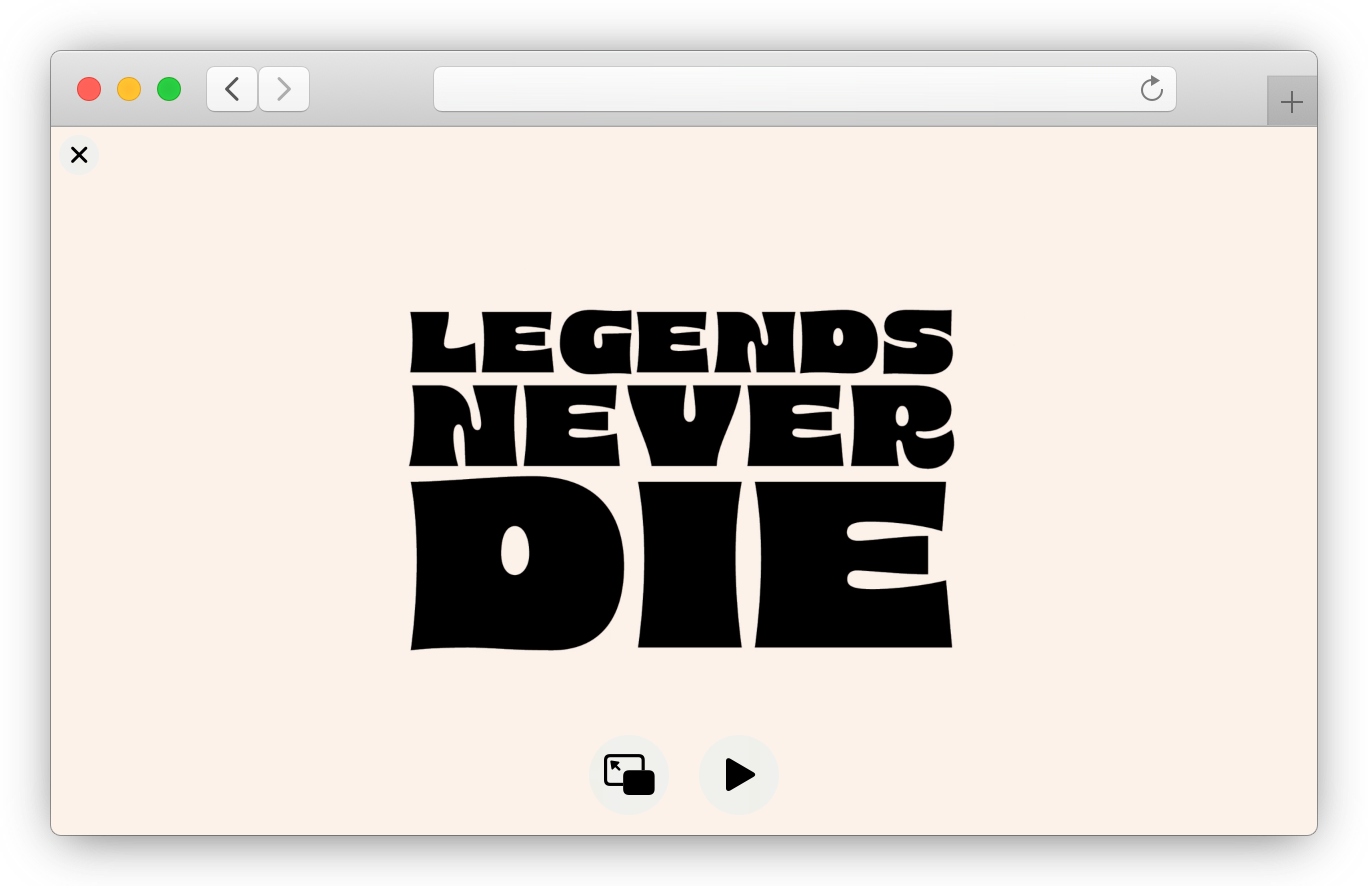Open picture-in-picture mode icon
This screenshot has height=886, width=1368.
(628, 775)
